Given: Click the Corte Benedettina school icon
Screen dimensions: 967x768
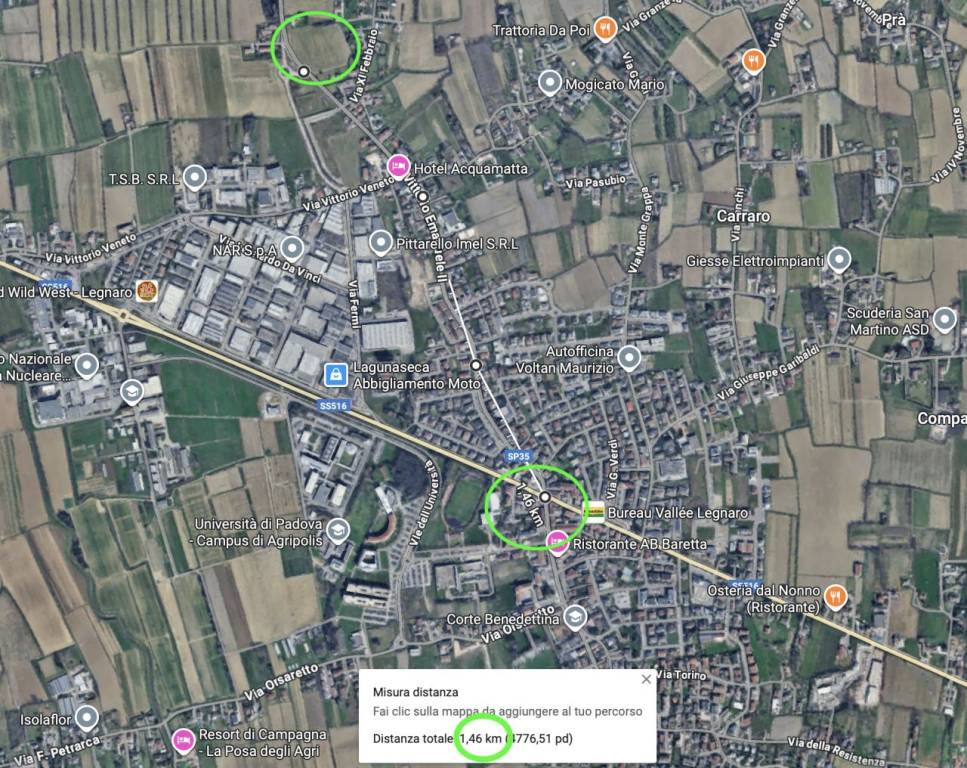Looking at the screenshot, I should [x=575, y=617].
